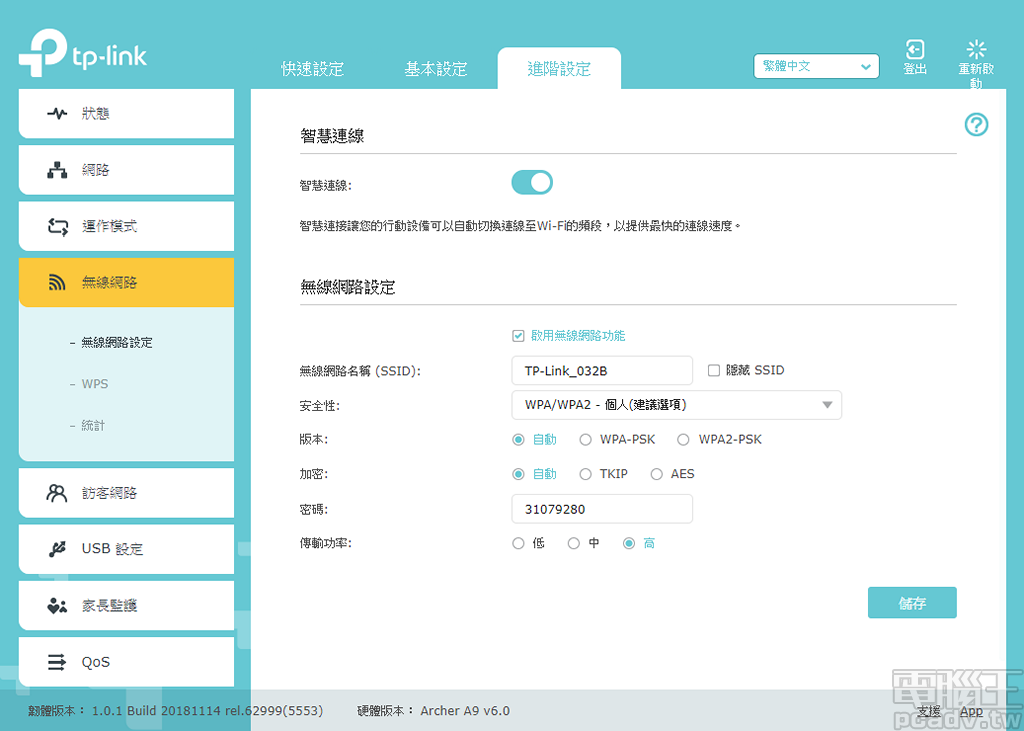The image size is (1024, 731).
Task: Click the reboot (重新啟動) icon
Action: click(x=976, y=50)
